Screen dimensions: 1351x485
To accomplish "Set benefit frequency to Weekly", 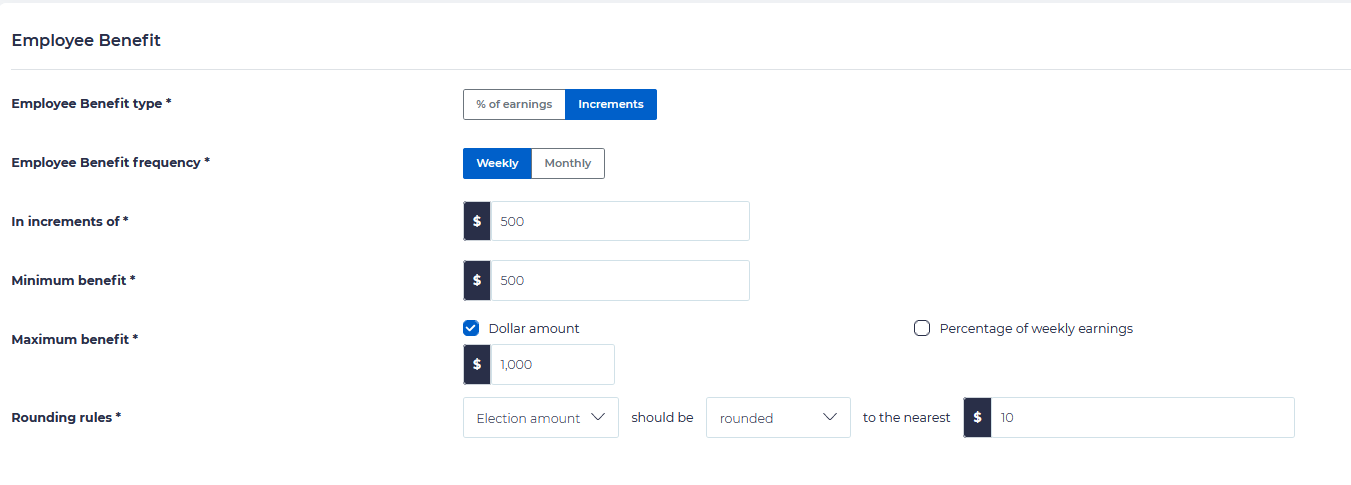I will tap(497, 163).
